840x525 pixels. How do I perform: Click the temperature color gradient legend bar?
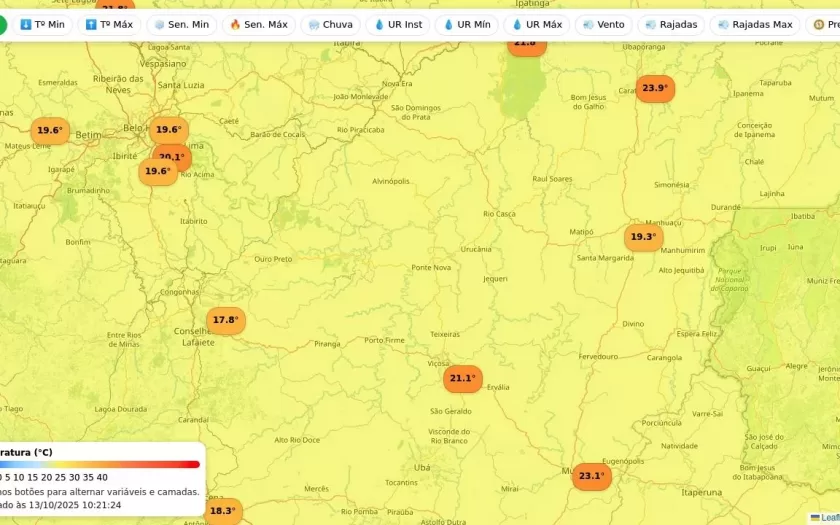click(100, 464)
